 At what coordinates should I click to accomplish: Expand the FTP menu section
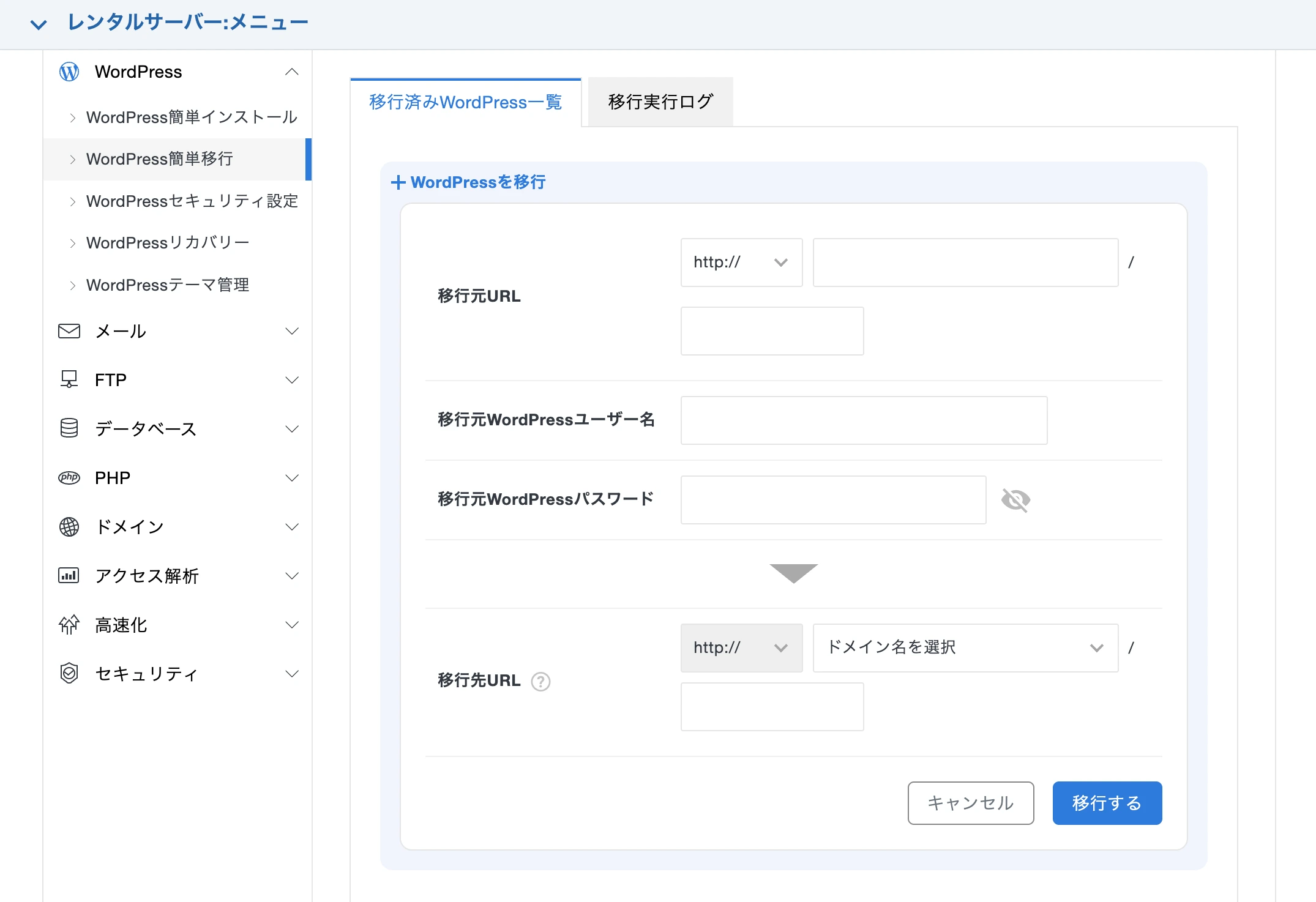tap(292, 380)
